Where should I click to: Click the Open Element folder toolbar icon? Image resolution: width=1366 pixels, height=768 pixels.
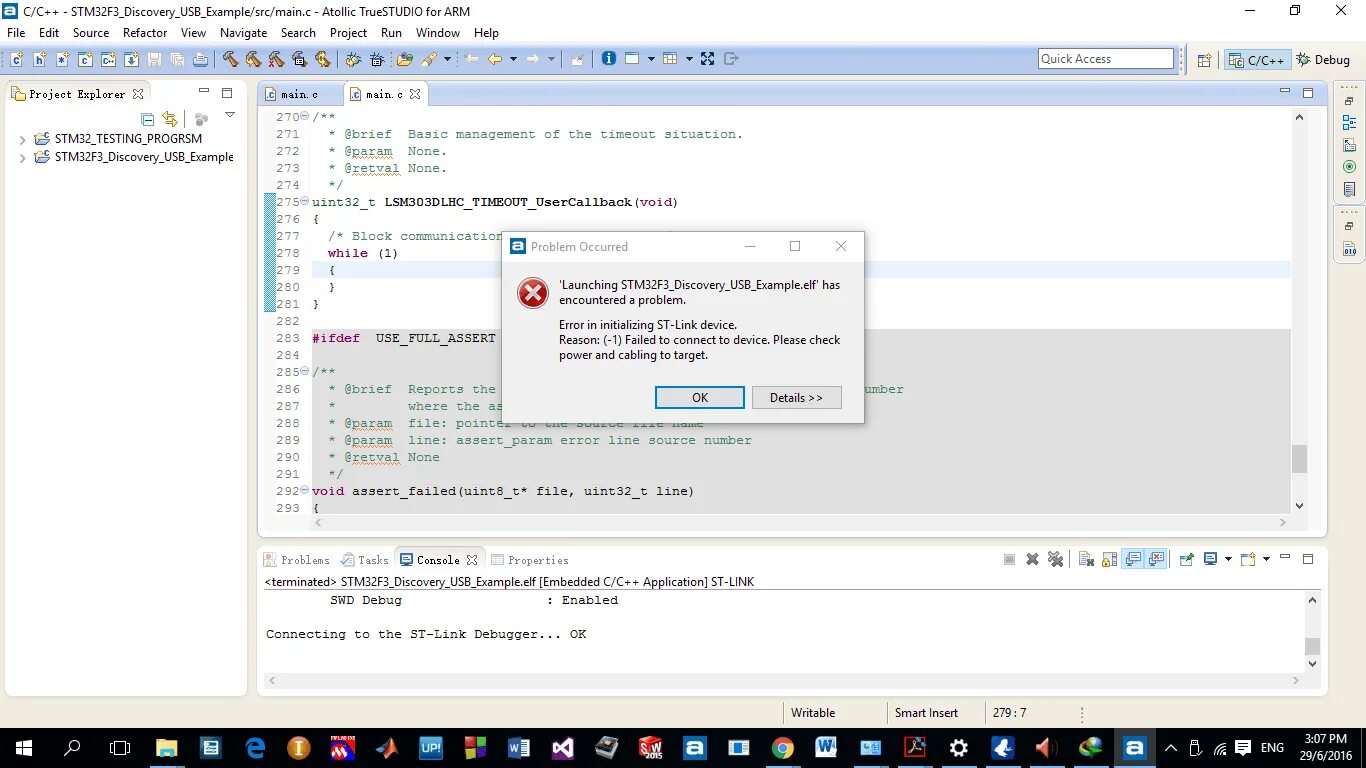click(404, 59)
